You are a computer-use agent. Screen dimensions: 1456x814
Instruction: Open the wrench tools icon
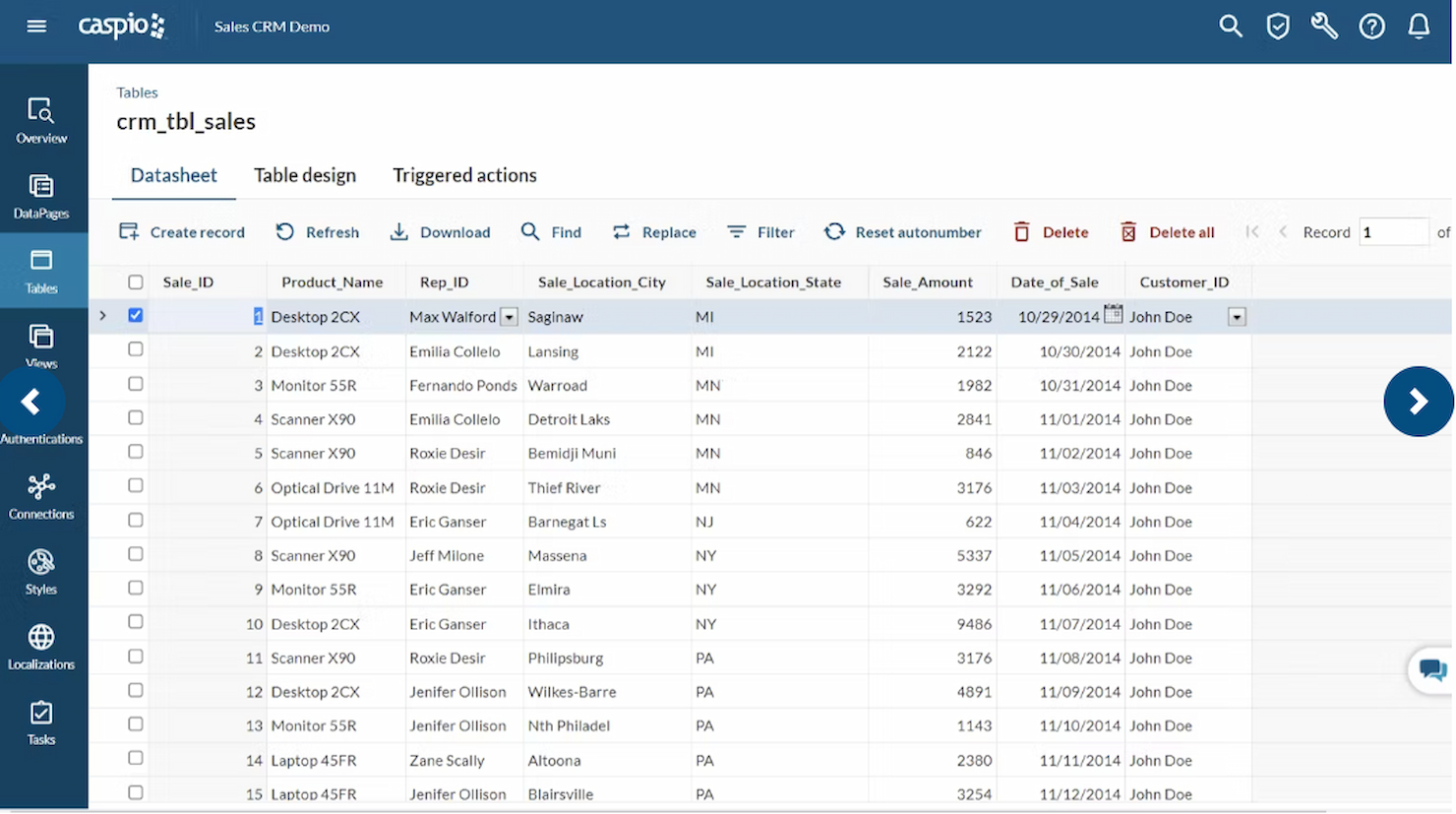1324,27
